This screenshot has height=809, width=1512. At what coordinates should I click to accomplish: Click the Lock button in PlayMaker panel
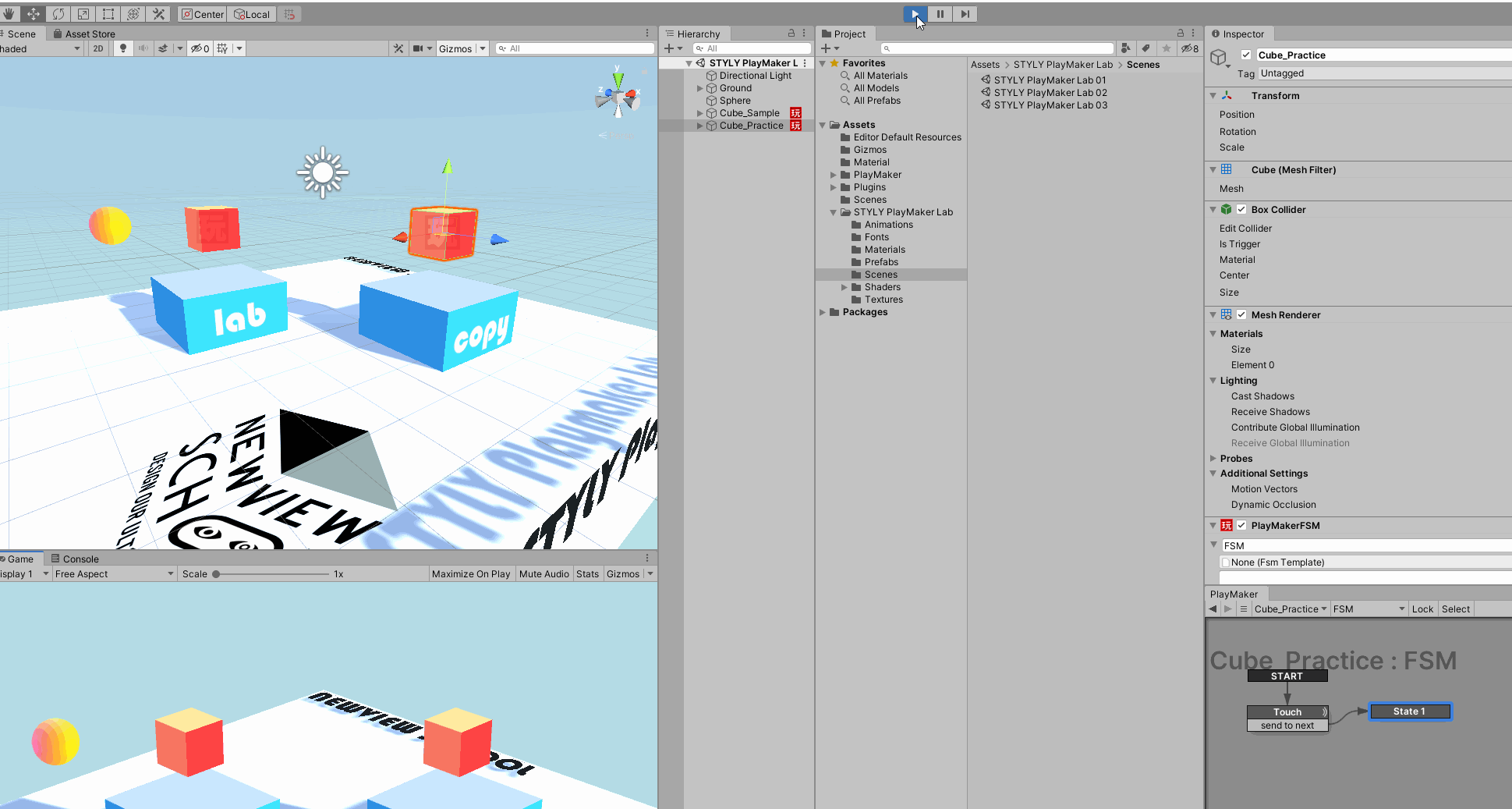coord(1422,609)
